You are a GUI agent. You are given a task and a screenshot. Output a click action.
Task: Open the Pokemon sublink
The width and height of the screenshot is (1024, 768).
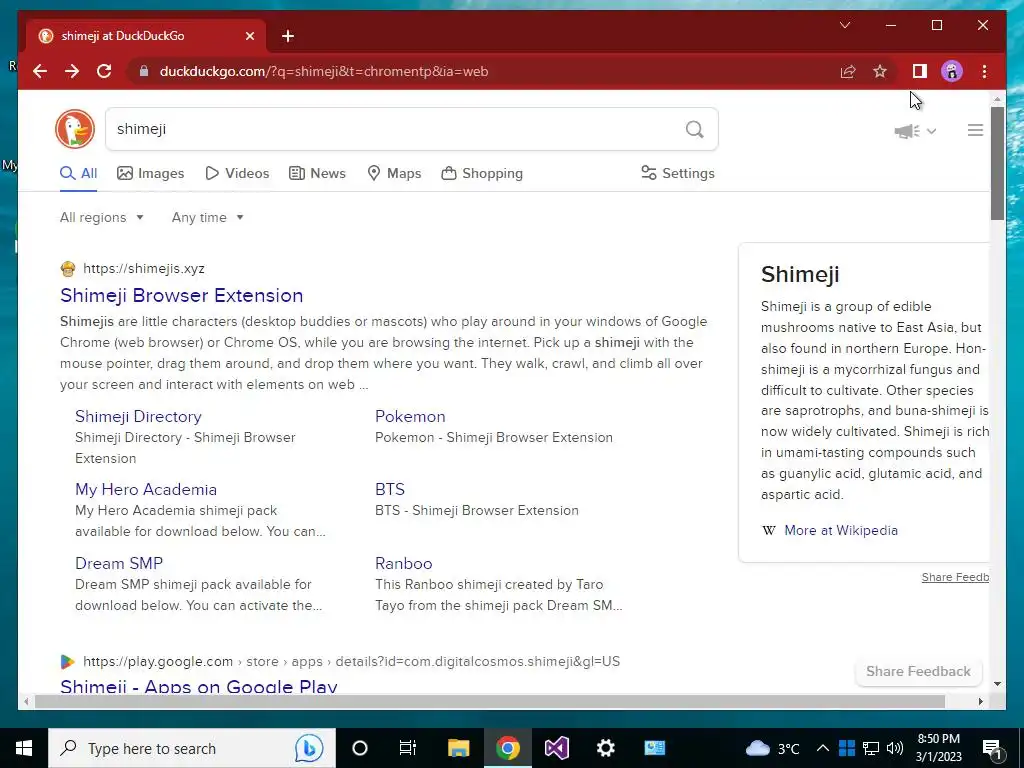tap(410, 417)
